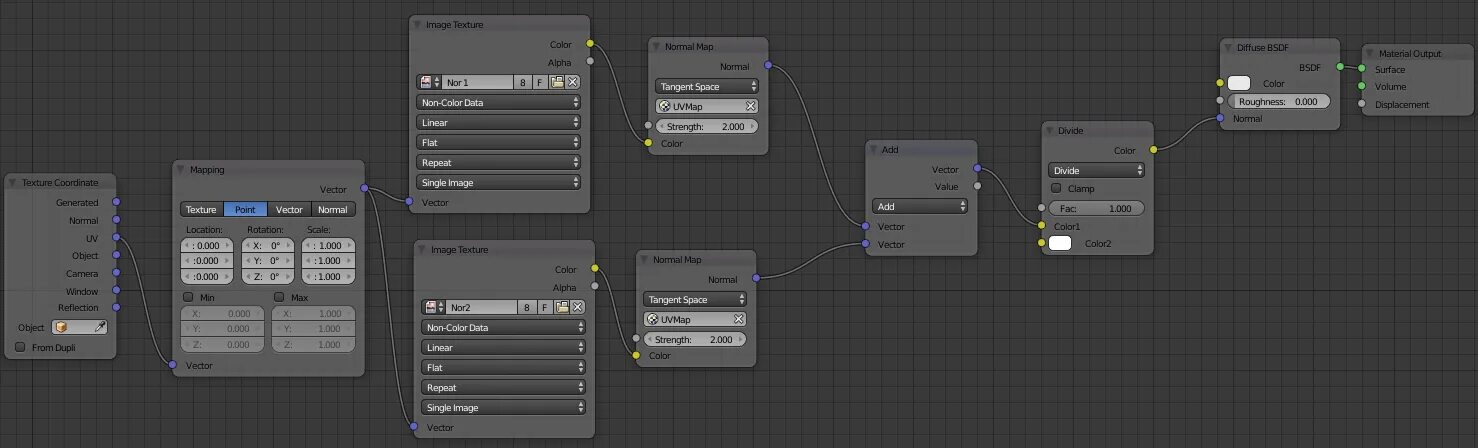Adjust Roughness slider in Diffuse BSDF

(1280, 101)
